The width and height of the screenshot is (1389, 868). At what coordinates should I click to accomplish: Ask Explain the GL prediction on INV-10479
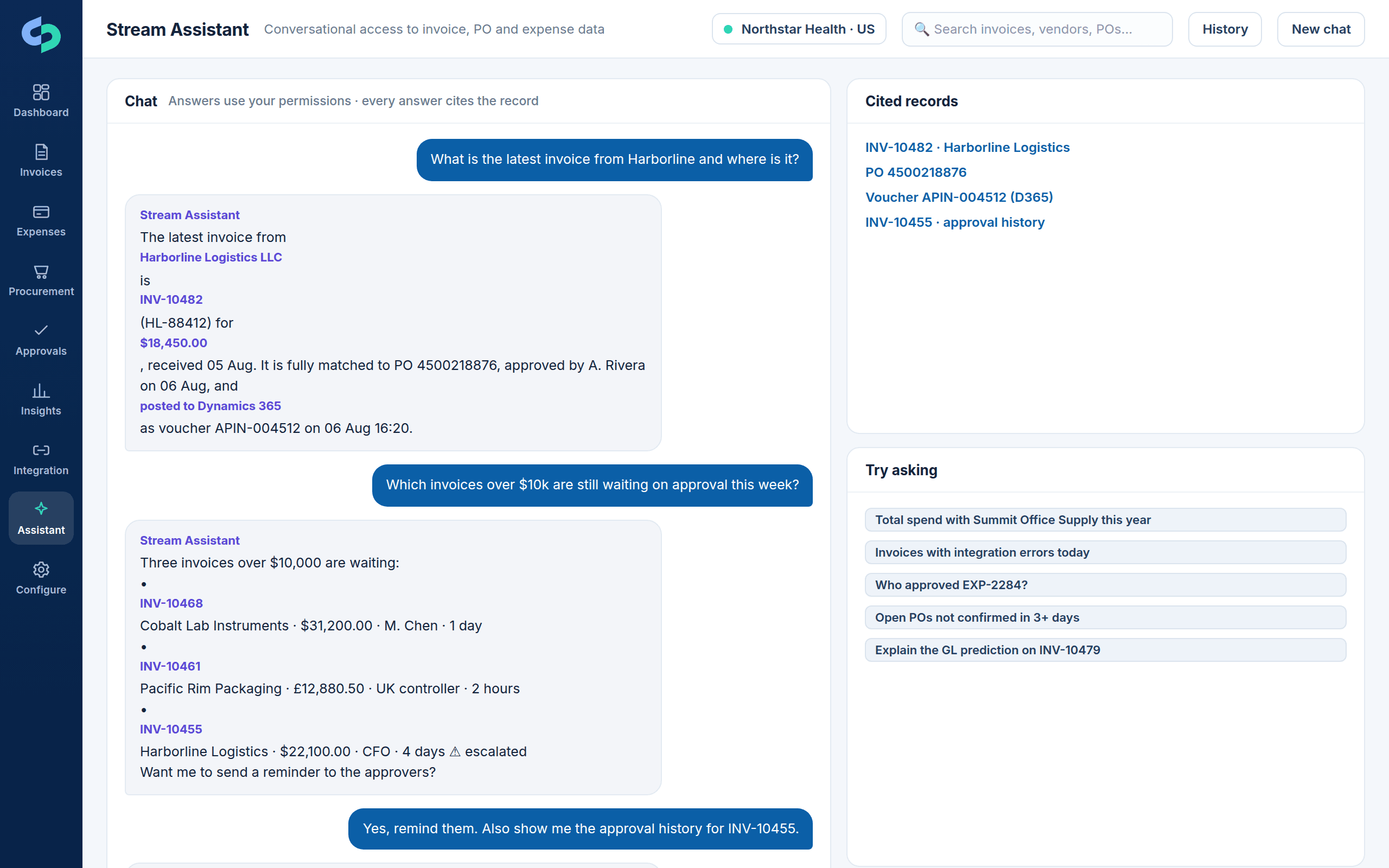tap(1105, 650)
